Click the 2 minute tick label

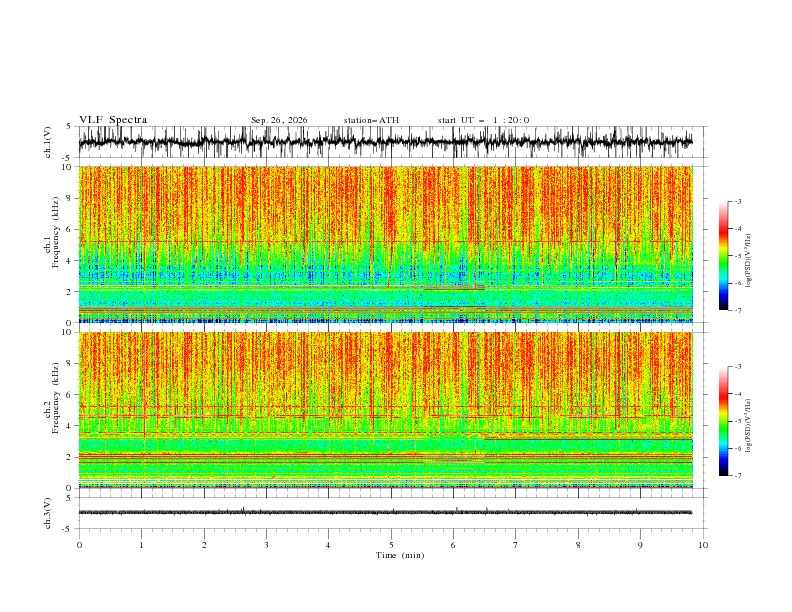point(204,545)
